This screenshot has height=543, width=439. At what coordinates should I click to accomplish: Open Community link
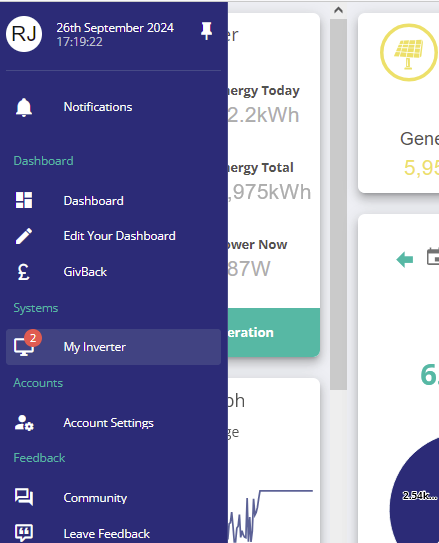click(95, 498)
